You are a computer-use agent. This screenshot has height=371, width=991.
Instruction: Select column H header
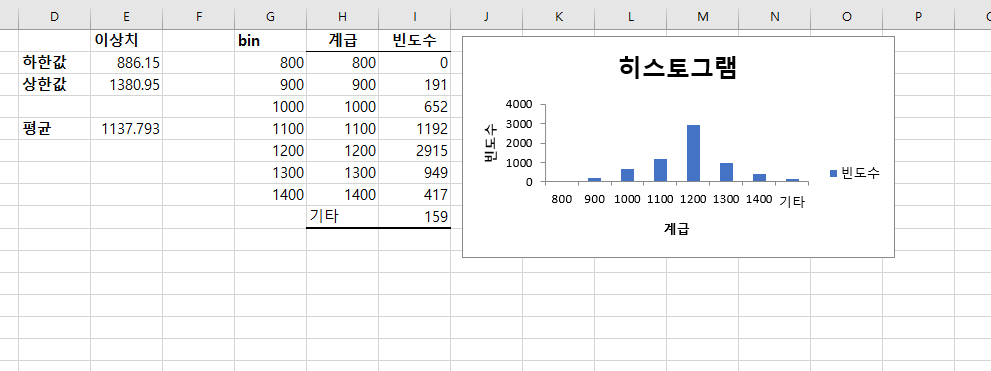tap(343, 17)
